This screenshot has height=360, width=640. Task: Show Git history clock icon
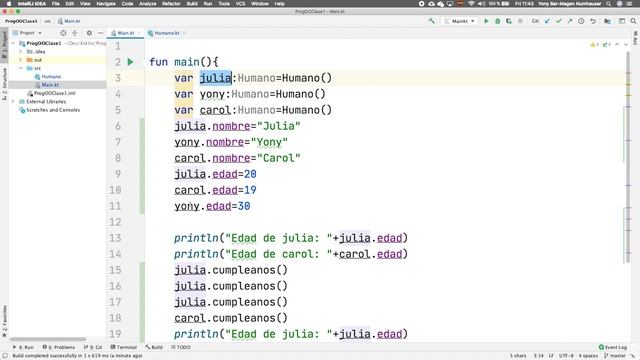[581, 21]
